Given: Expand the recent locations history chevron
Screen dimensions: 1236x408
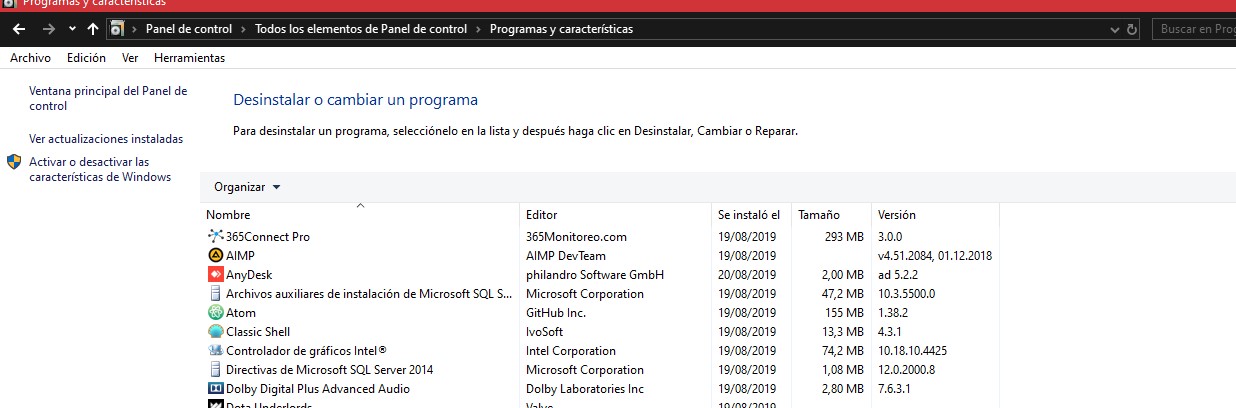Looking at the screenshot, I should tap(72, 29).
